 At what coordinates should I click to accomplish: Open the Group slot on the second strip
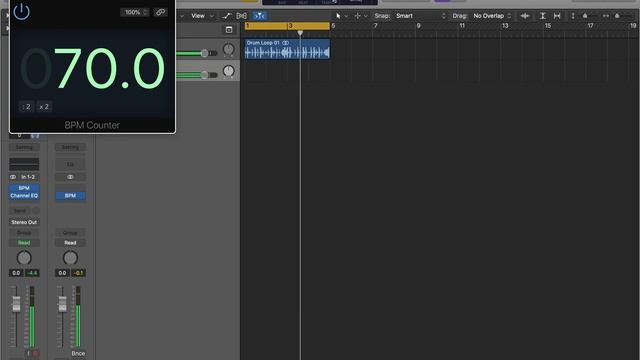coord(70,233)
